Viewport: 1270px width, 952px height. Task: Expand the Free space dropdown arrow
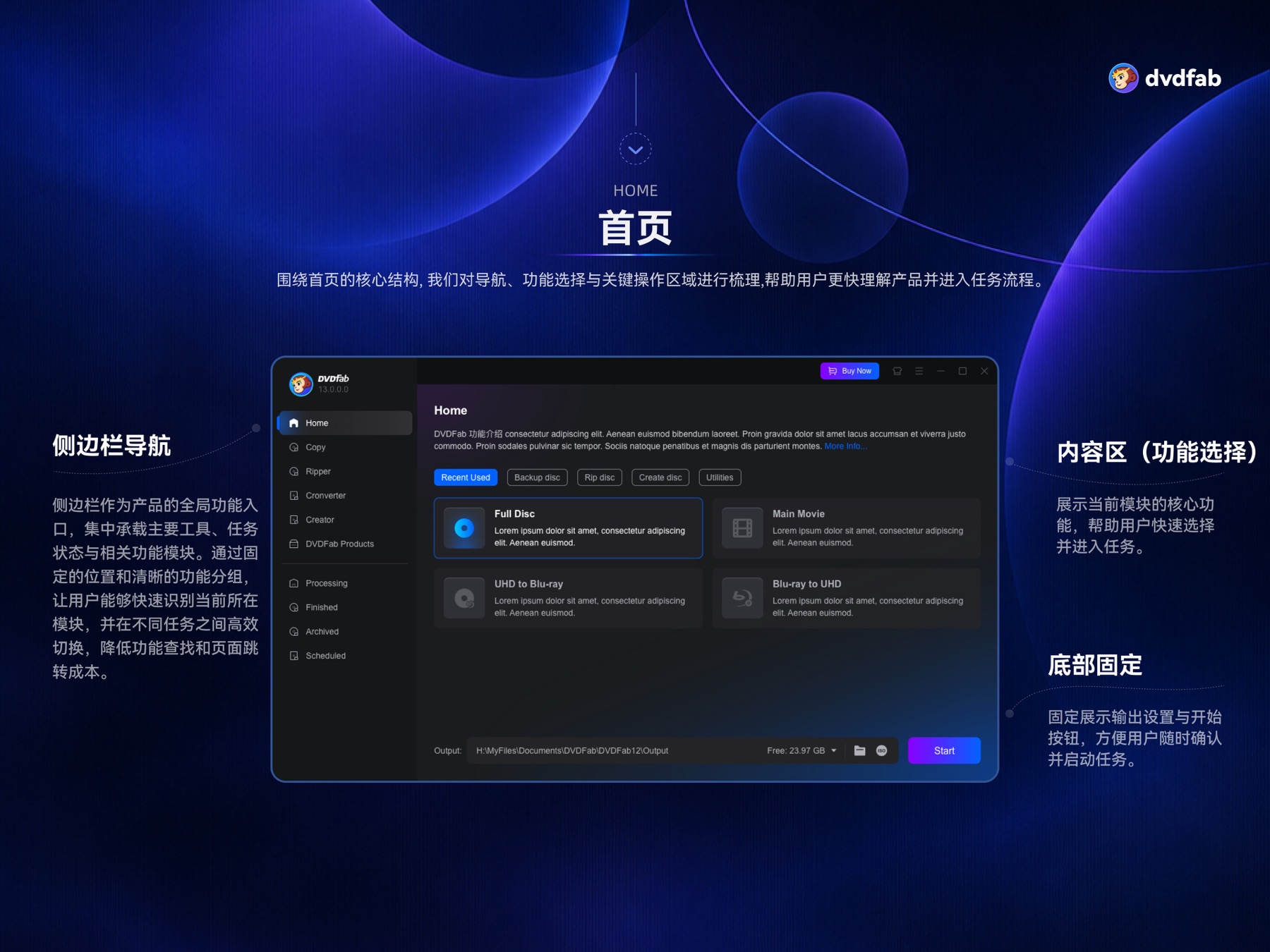point(834,750)
